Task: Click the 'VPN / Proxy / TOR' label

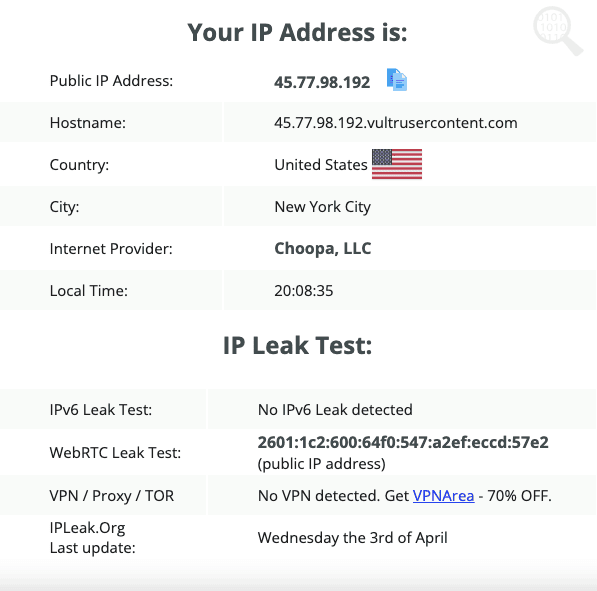Action: coord(112,496)
